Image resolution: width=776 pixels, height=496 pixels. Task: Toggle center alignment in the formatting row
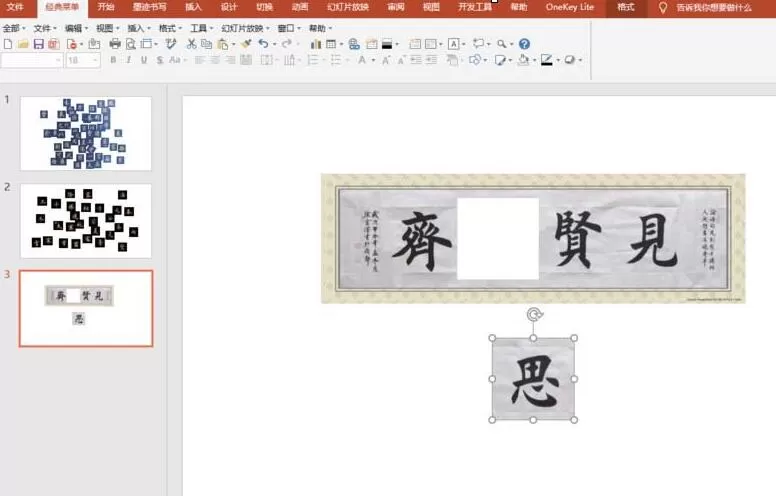pos(215,60)
